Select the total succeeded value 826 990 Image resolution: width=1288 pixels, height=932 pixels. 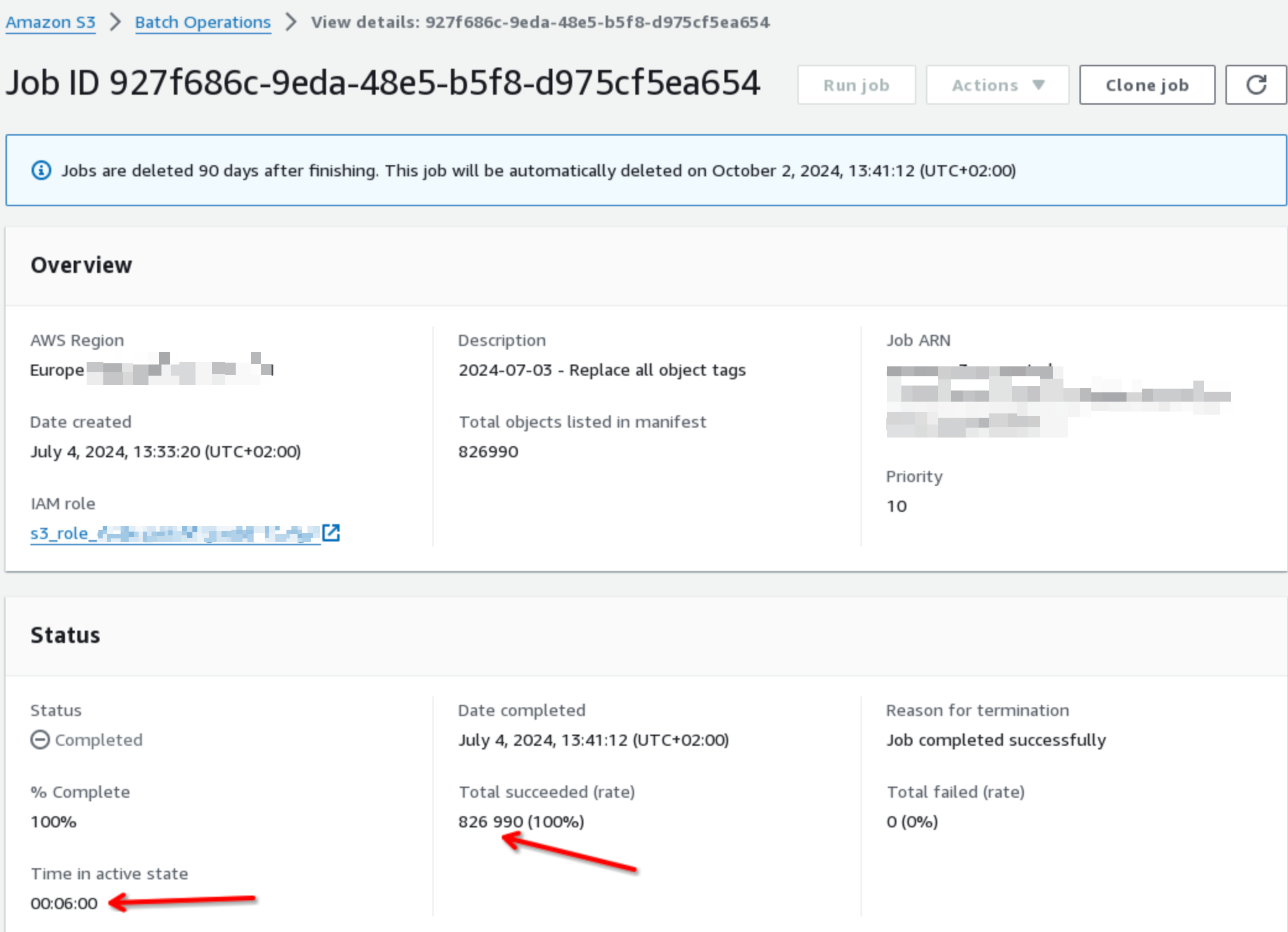491,821
